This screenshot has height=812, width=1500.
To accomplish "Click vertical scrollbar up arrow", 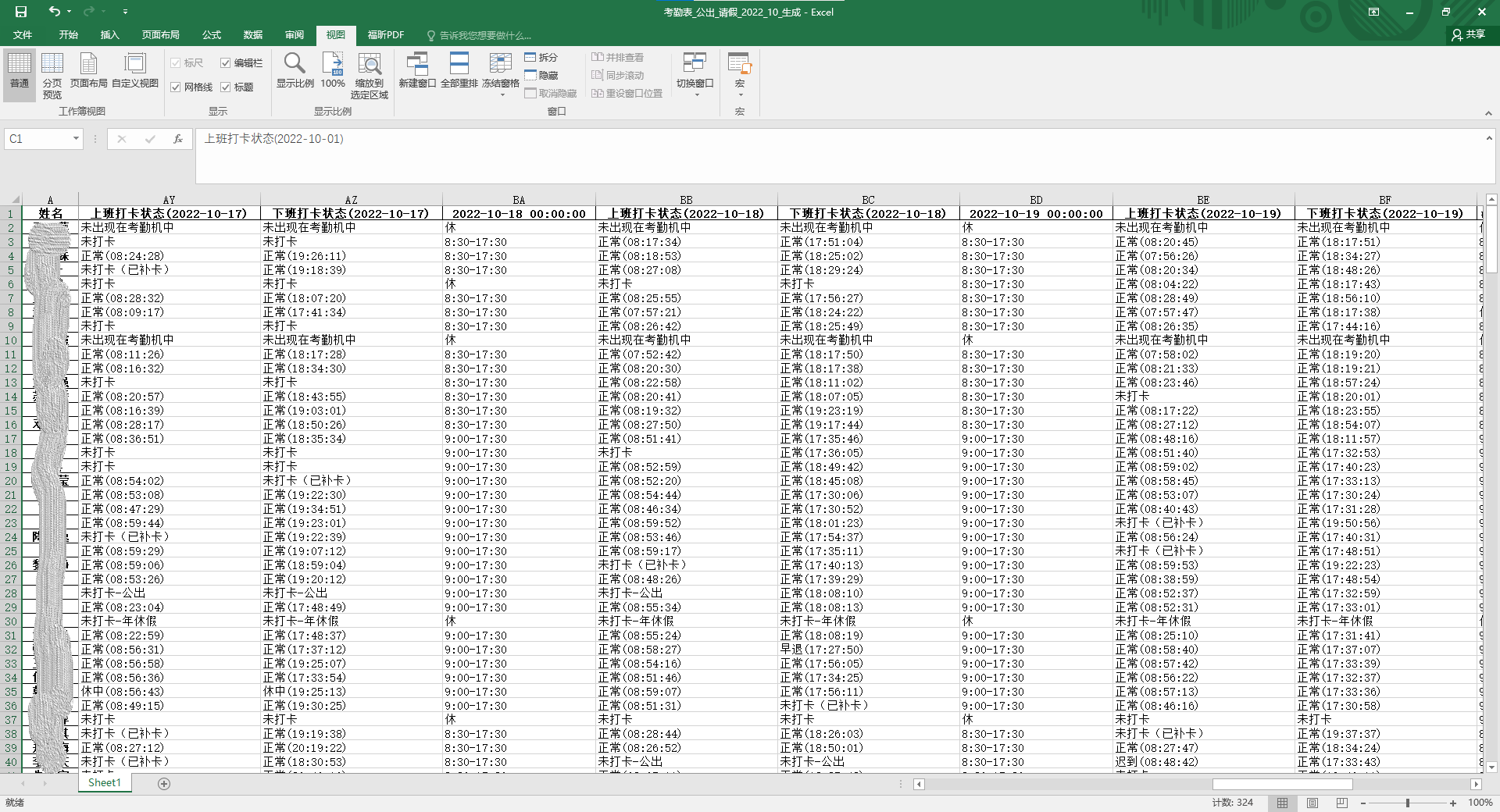I will [1491, 200].
